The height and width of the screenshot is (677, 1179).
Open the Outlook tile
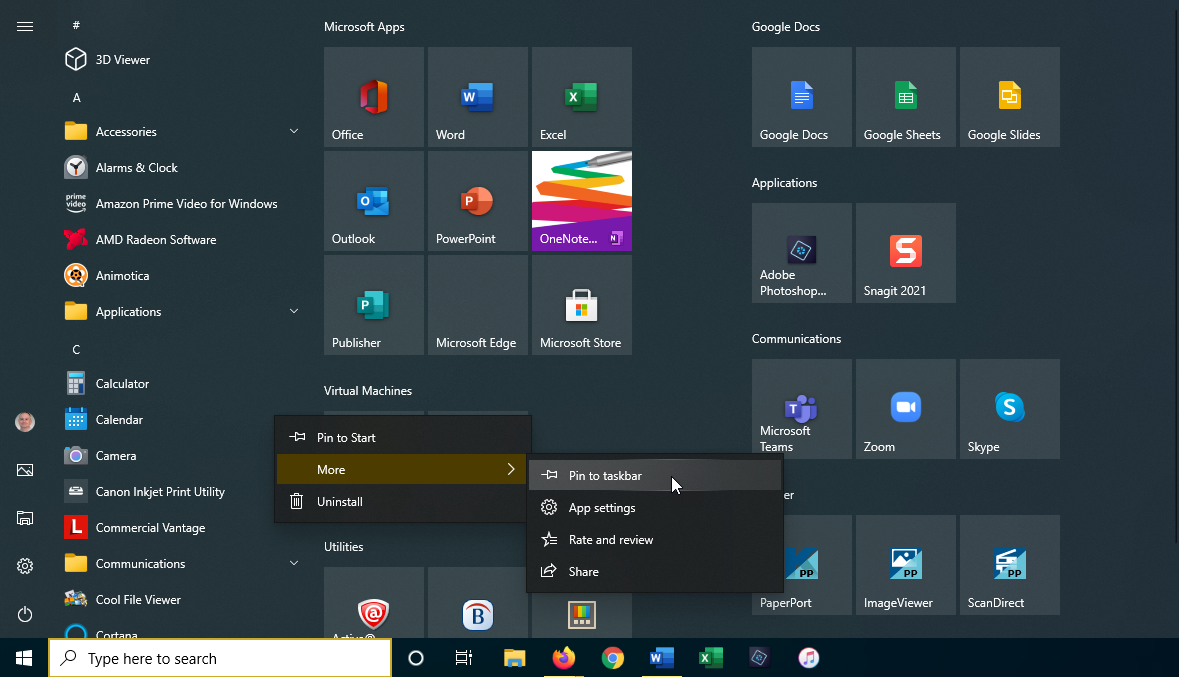tap(374, 201)
